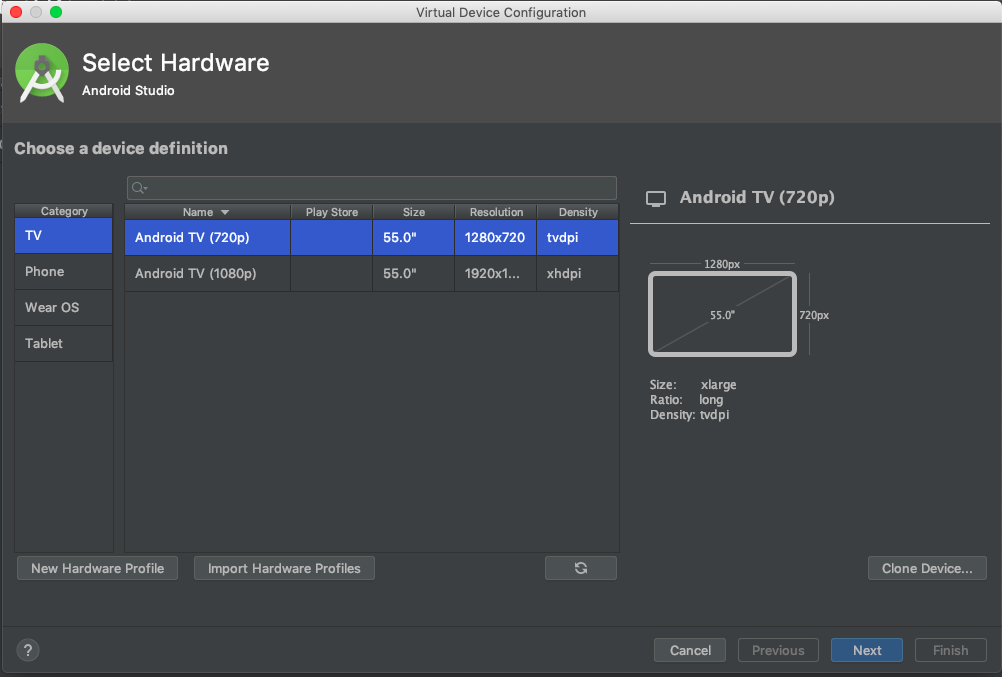Click New Hardware Profile button
This screenshot has height=677, width=1002.
point(97,568)
